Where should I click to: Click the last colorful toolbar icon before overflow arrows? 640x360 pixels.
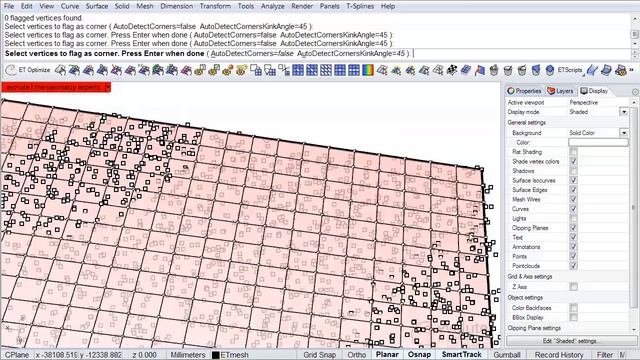point(620,70)
